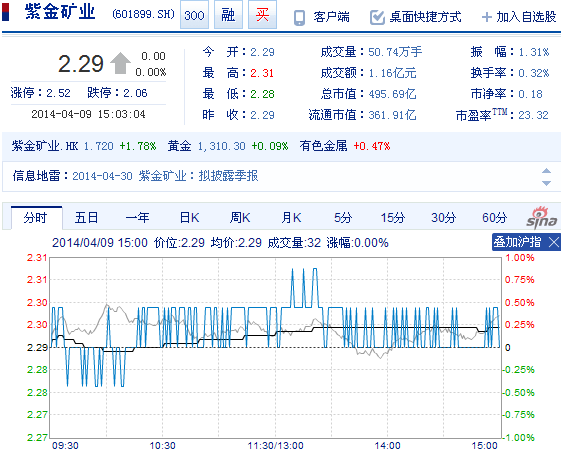
Task: Click the 11:30/13:00 time axis label
Action: click(x=275, y=446)
